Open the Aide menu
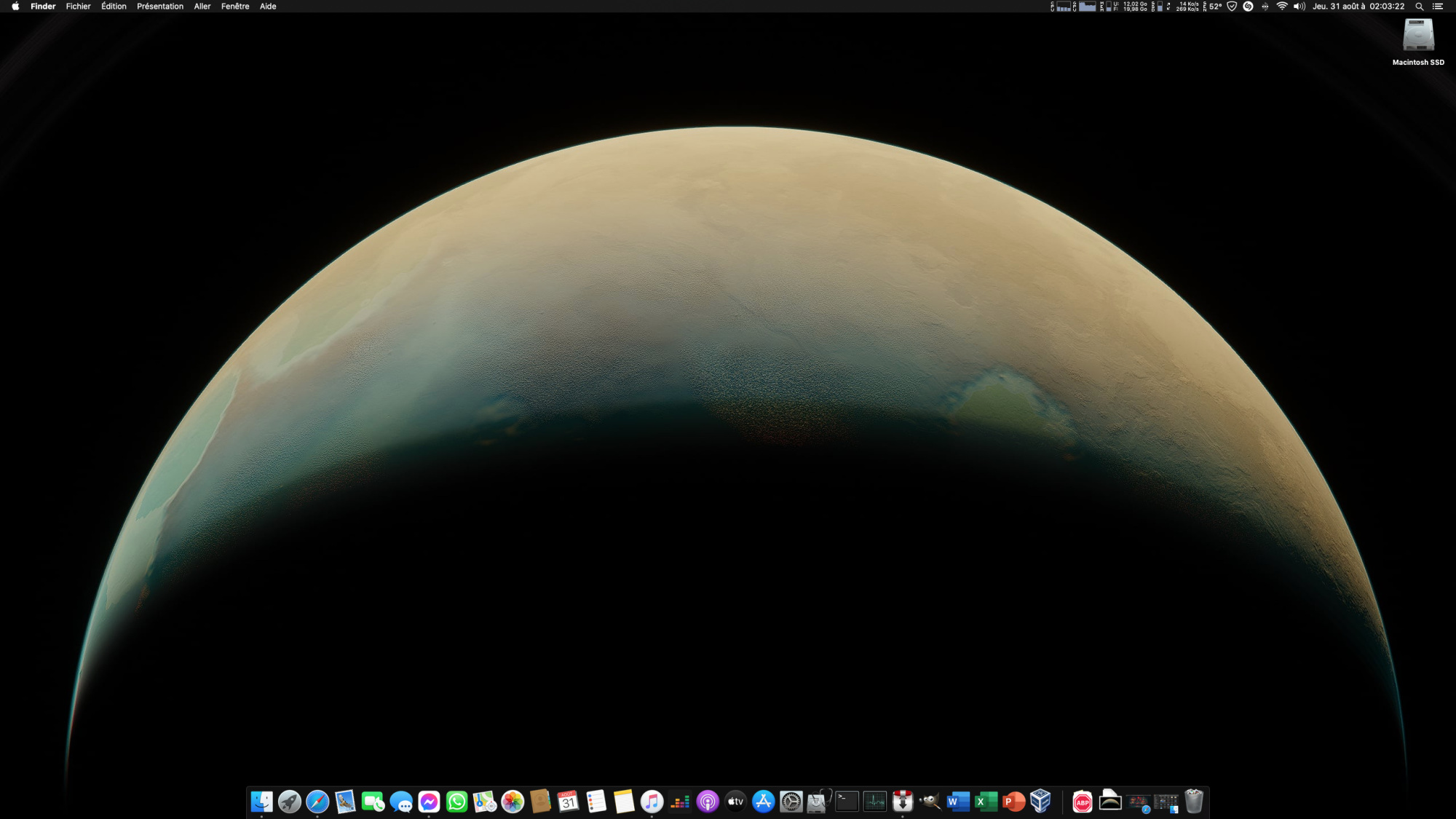 [268, 6]
